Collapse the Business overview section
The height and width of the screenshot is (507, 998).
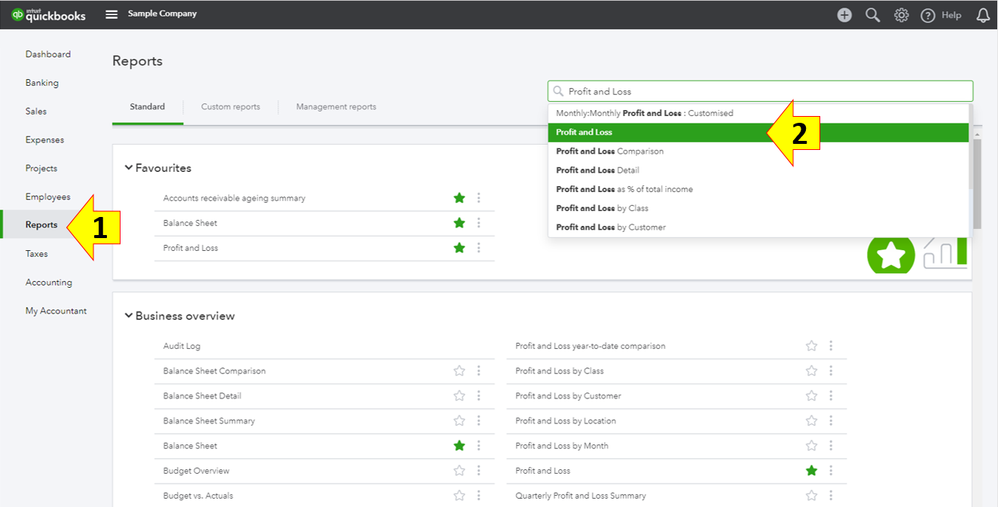click(x=128, y=316)
